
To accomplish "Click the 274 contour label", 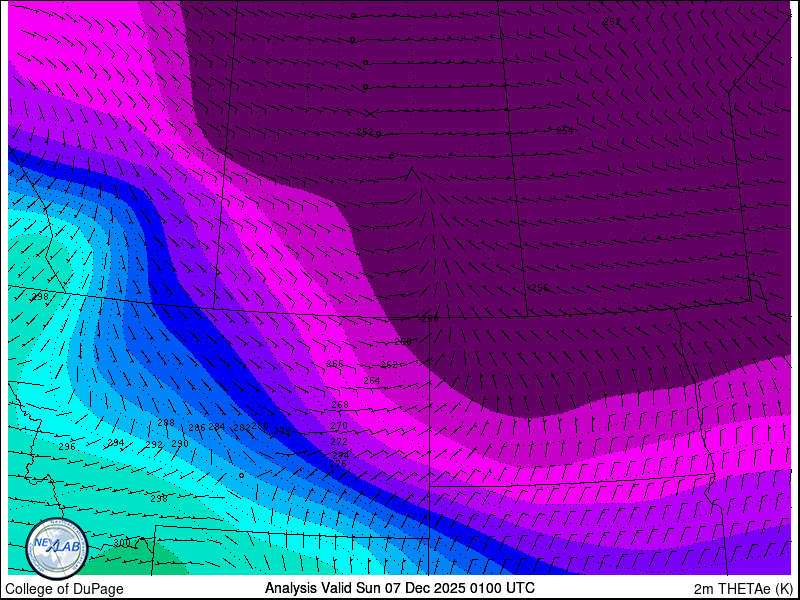I will pos(340,455).
